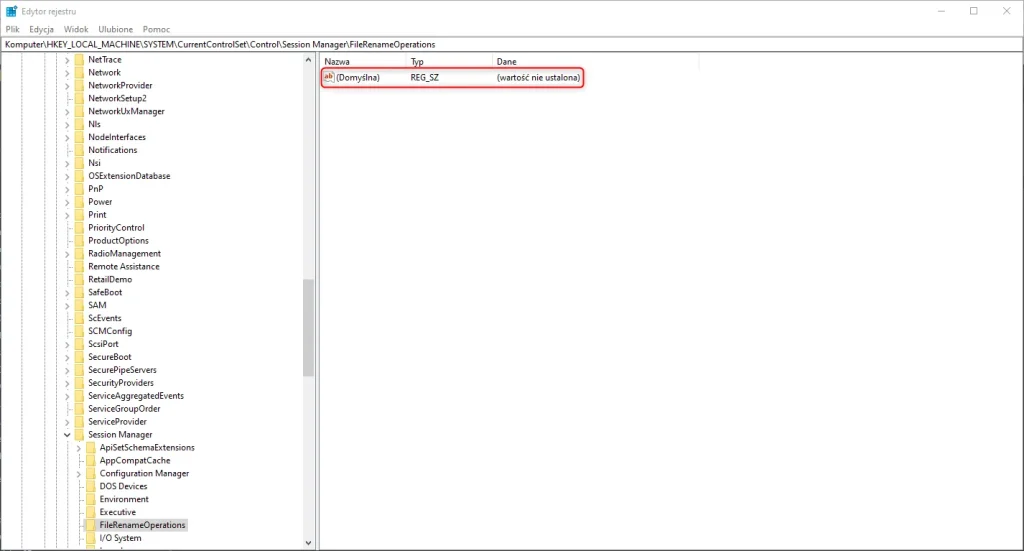The width and height of the screenshot is (1024, 551).
Task: Click the tree scrollbar down arrow
Action: (x=308, y=543)
